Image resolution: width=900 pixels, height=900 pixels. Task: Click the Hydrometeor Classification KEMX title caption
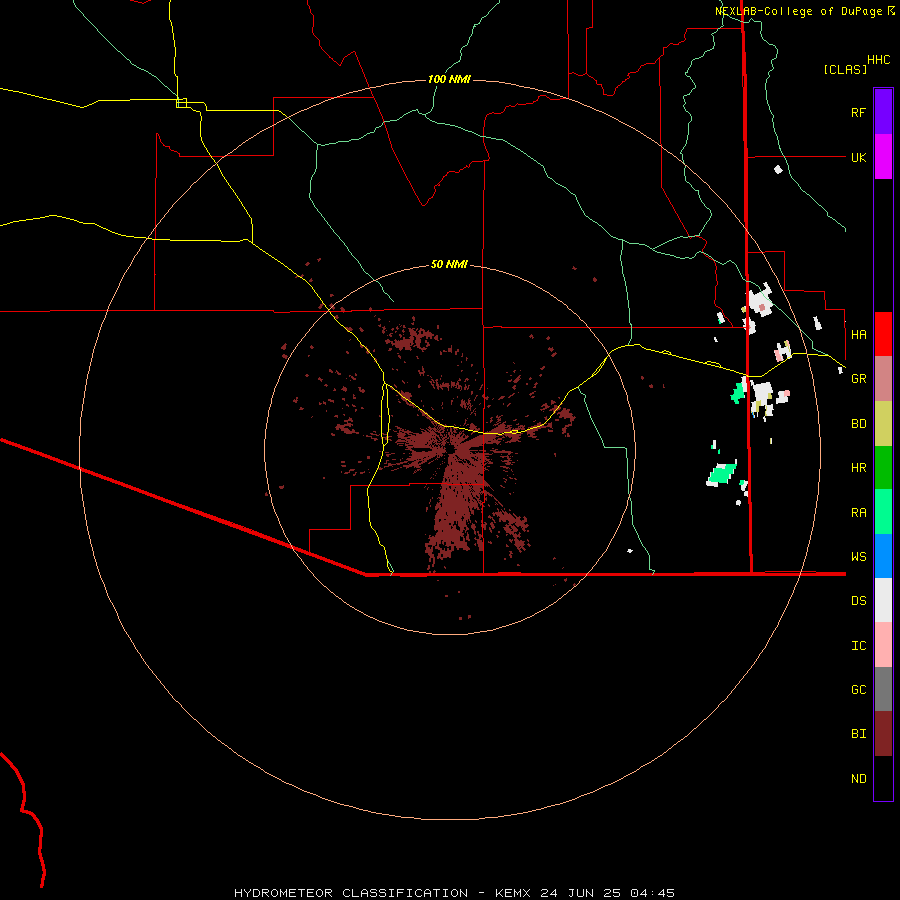(454, 893)
